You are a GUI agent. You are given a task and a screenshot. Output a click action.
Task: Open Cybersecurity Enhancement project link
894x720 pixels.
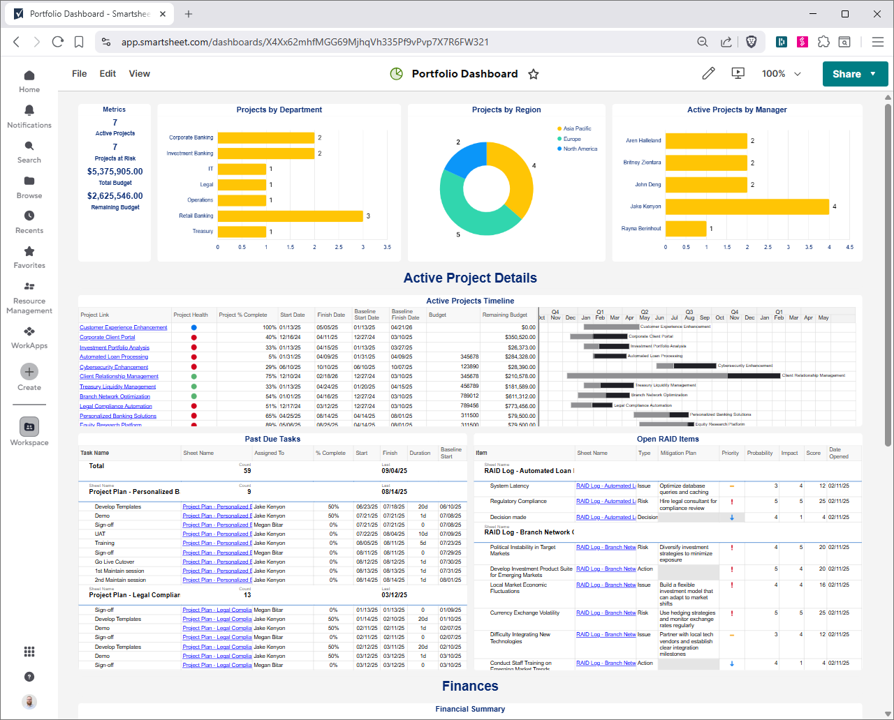pos(113,367)
